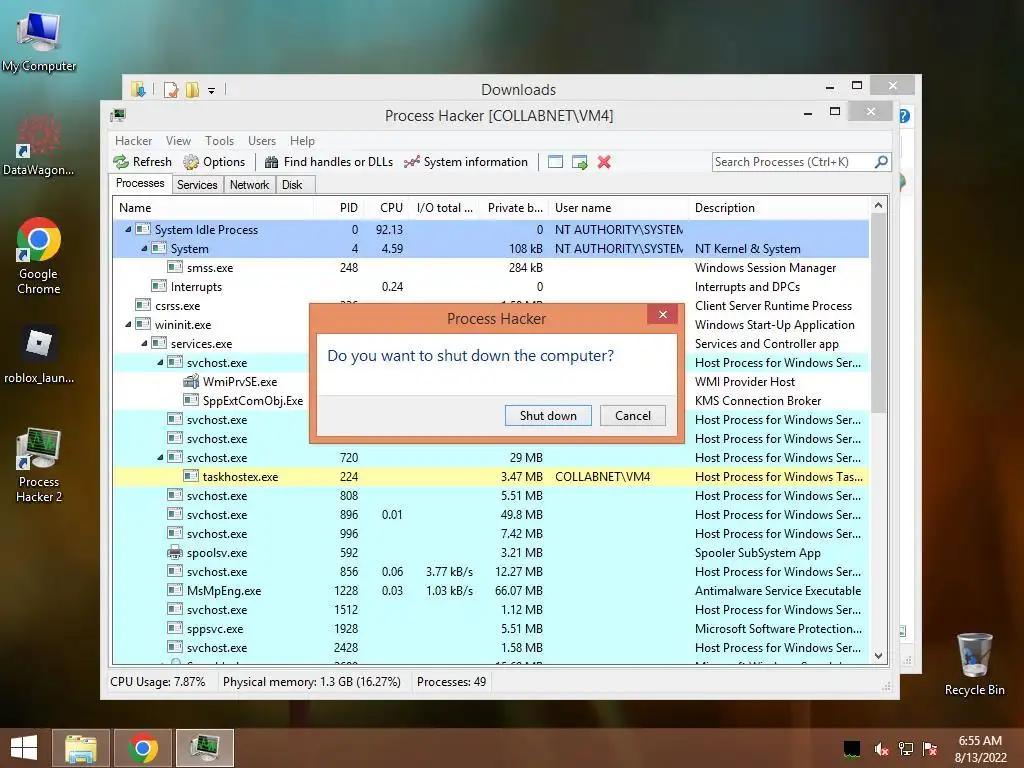Click Cancel in the shutdown dialog
This screenshot has height=768, width=1024.
point(633,415)
